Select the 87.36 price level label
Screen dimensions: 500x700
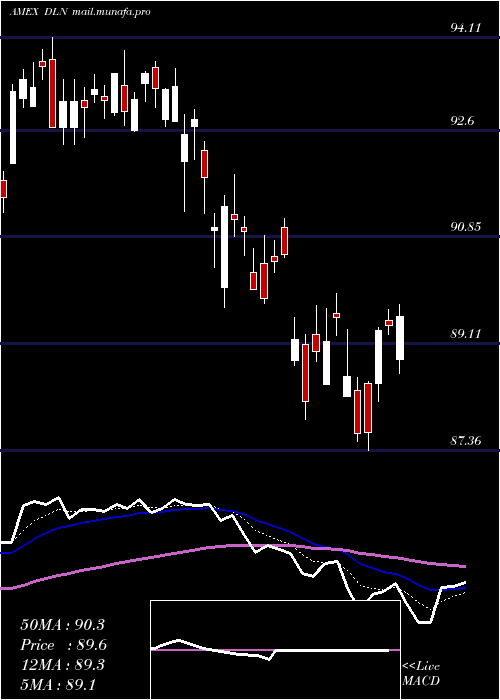466,441
